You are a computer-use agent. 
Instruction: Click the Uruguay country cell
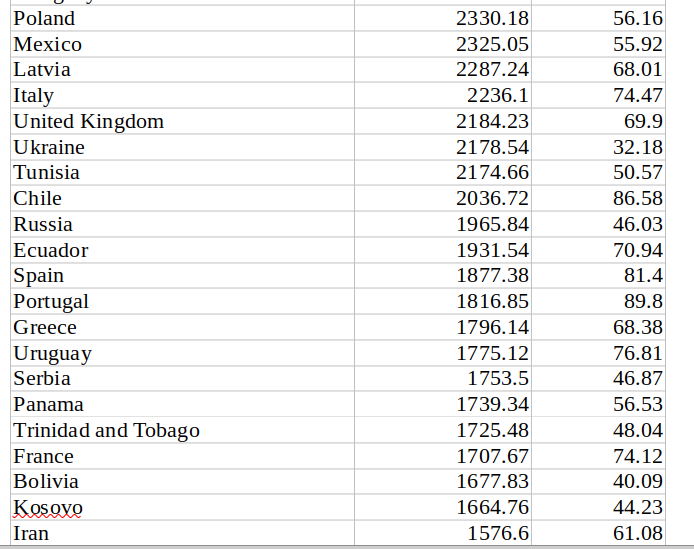182,353
